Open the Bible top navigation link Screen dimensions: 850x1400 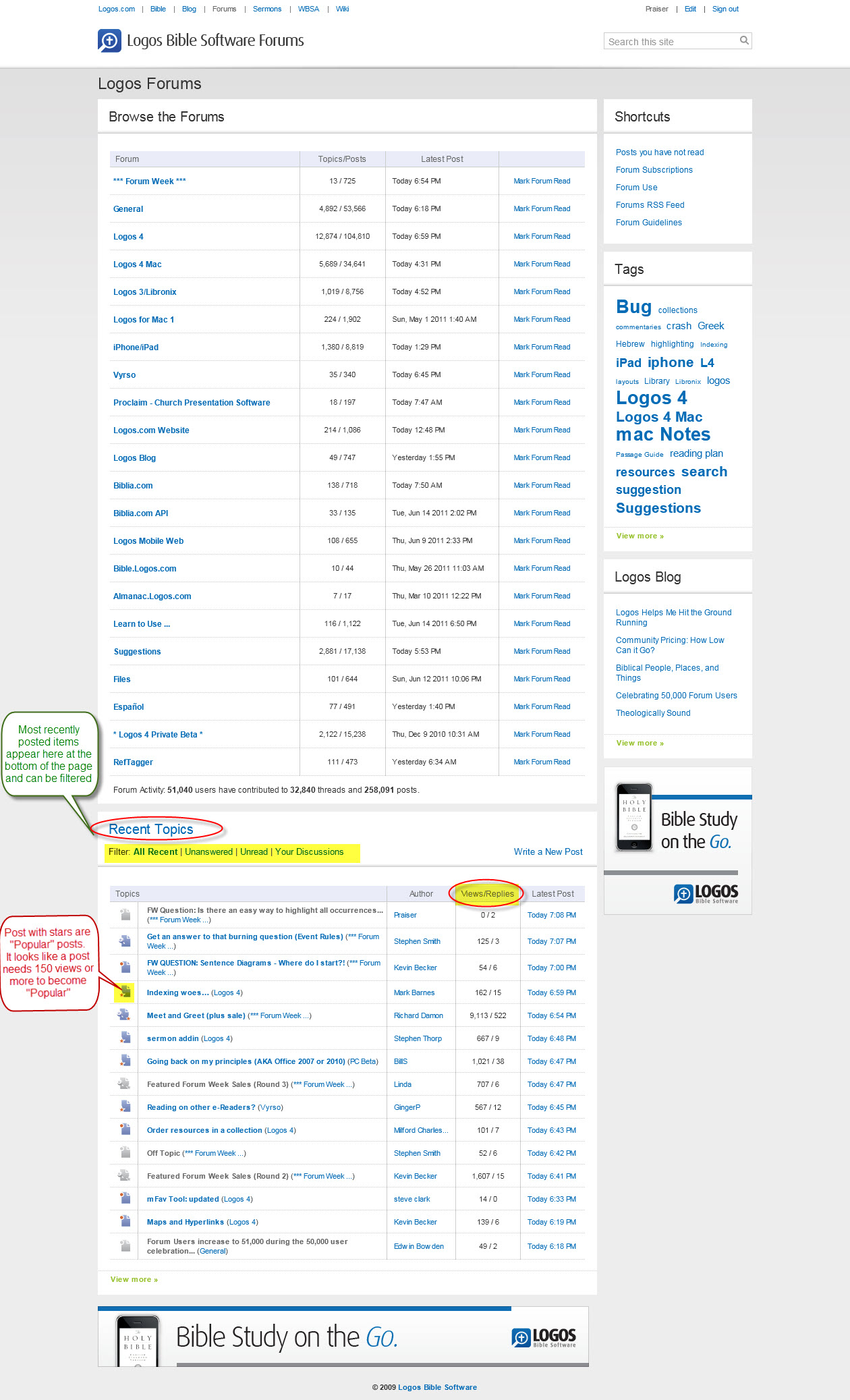point(158,9)
